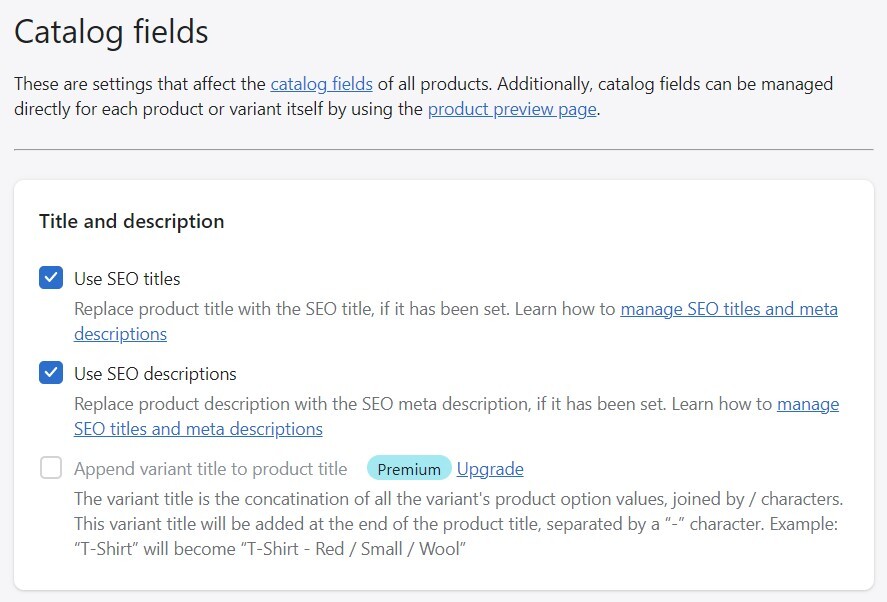Screen dimensions: 887x602
Task: Click the T-Shirt example text
Action: pos(270,549)
